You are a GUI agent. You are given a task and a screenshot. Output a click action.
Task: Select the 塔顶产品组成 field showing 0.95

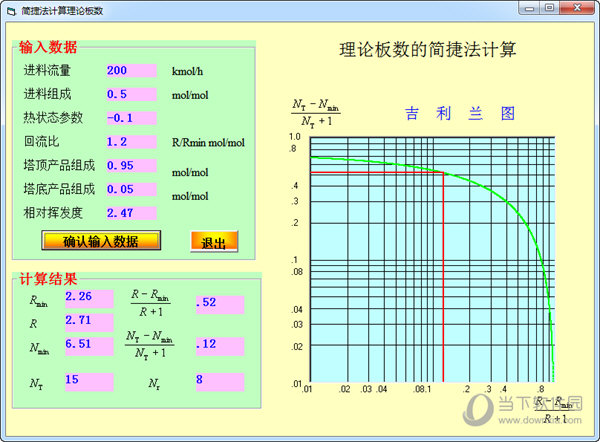(x=132, y=166)
